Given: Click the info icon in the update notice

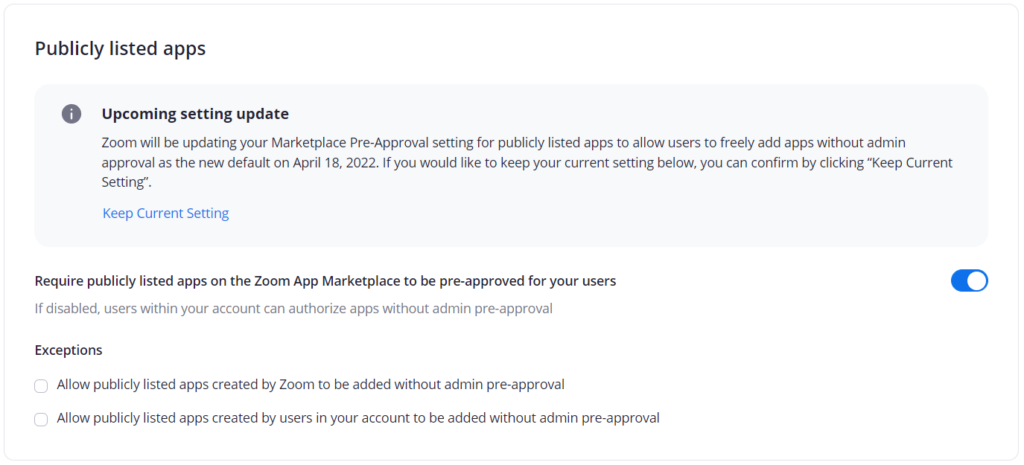Looking at the screenshot, I should (71, 114).
